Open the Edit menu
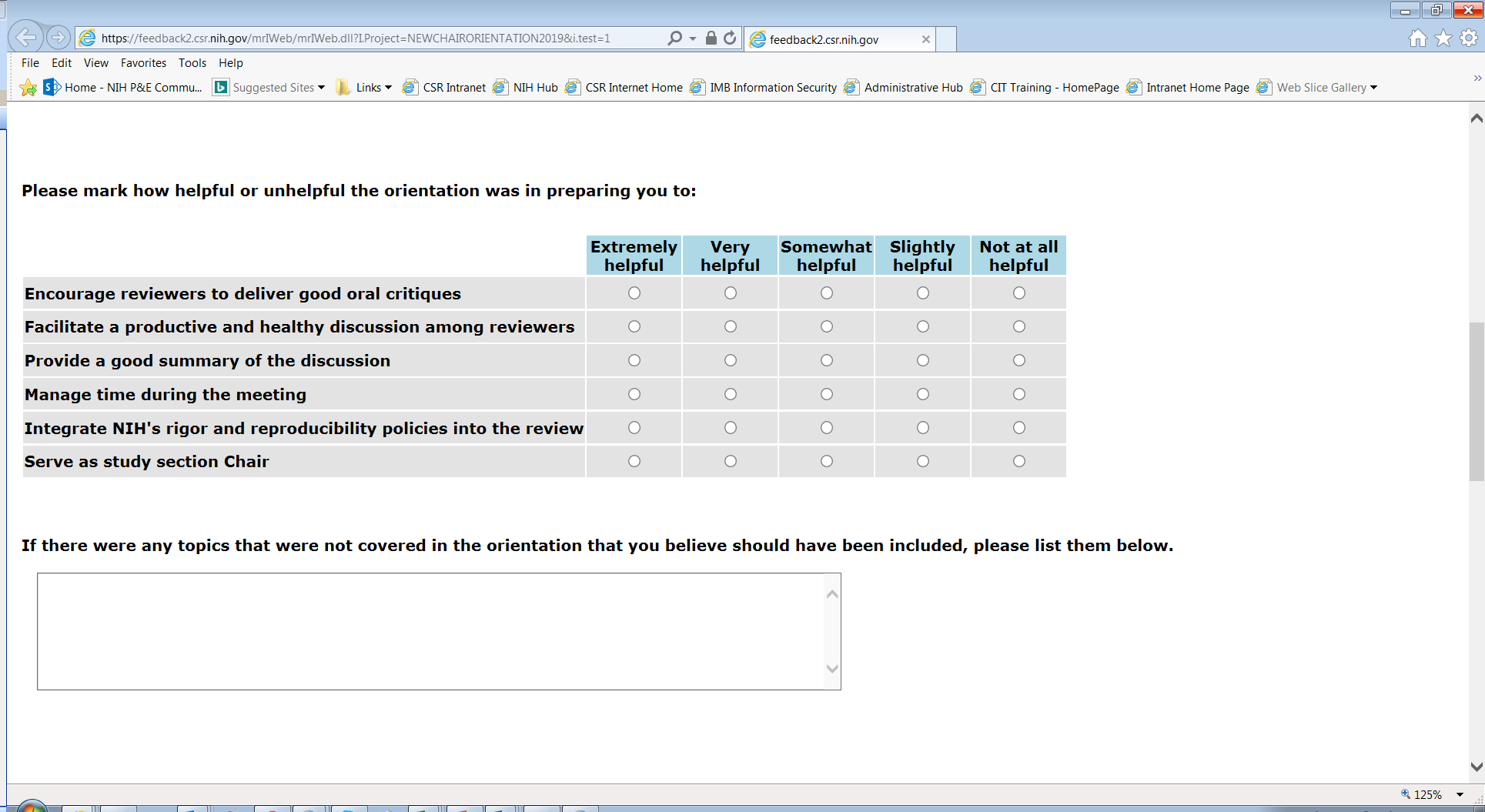 (62, 63)
